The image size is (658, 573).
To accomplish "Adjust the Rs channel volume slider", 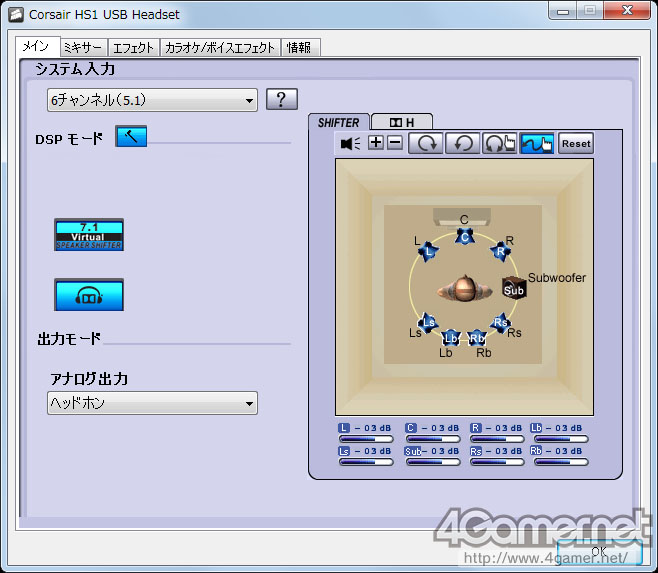I will click(x=497, y=462).
